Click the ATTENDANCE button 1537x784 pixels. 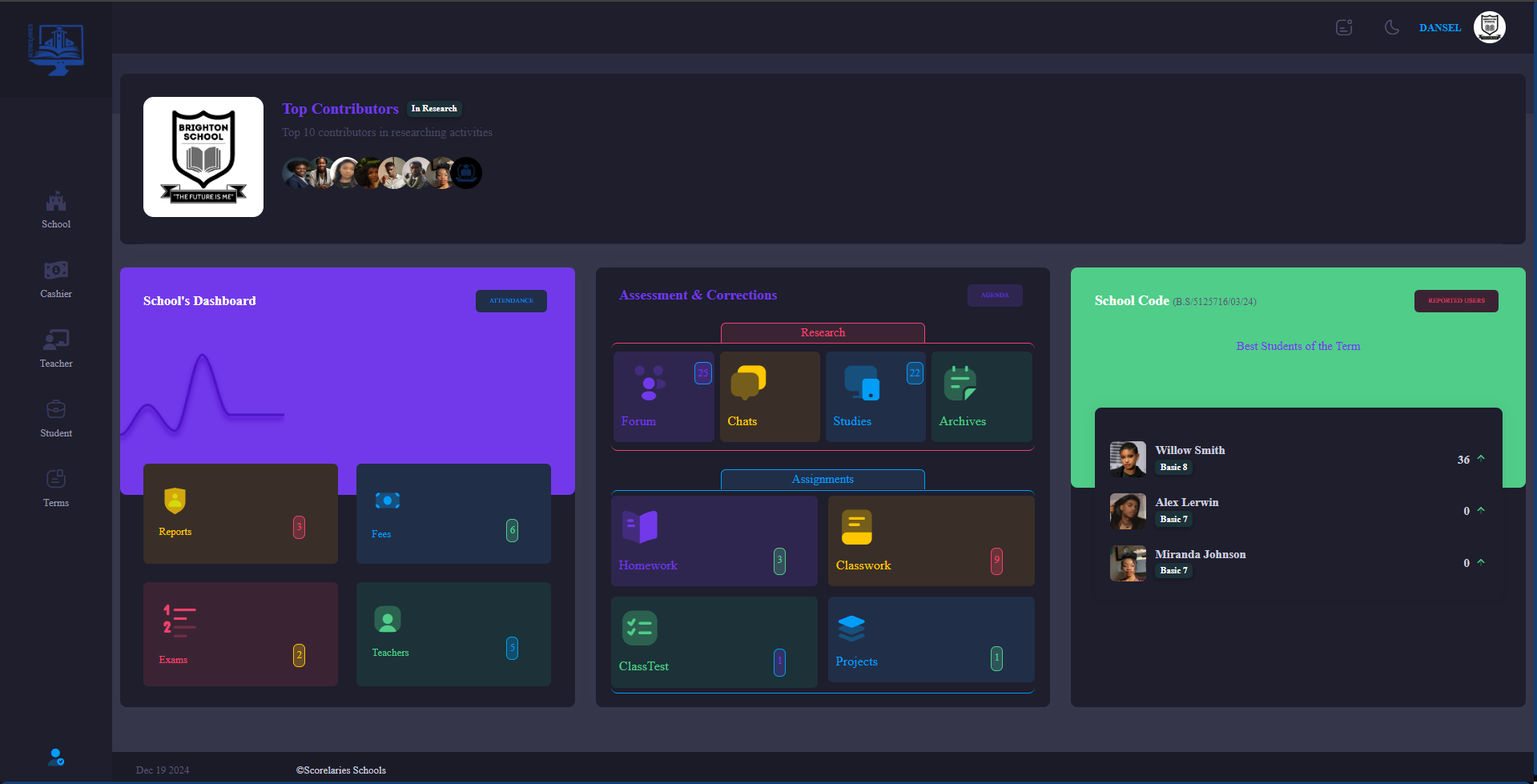[511, 301]
